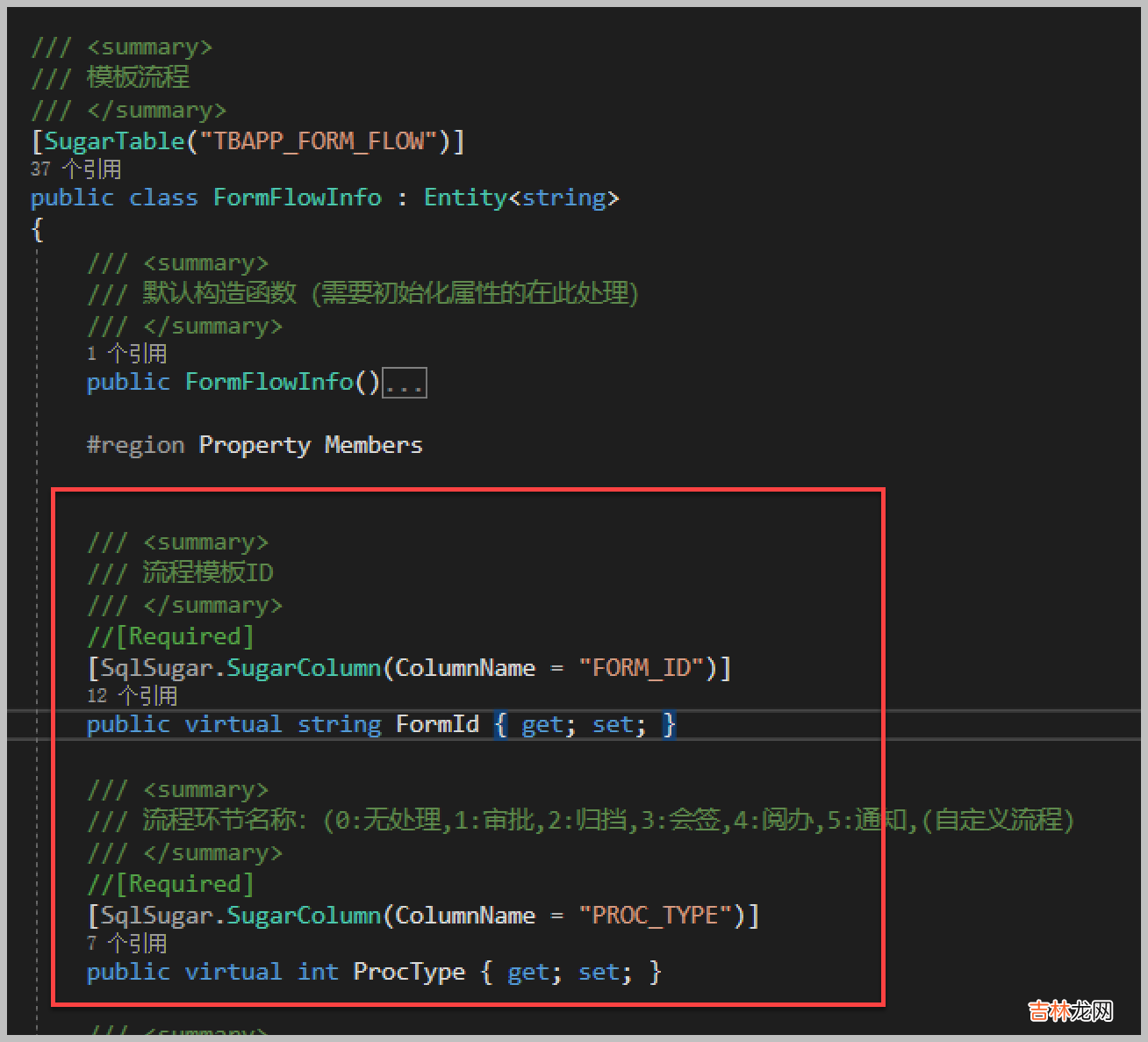The width and height of the screenshot is (1148, 1042).
Task: Open the '12 个引用' references link
Action: 132,696
